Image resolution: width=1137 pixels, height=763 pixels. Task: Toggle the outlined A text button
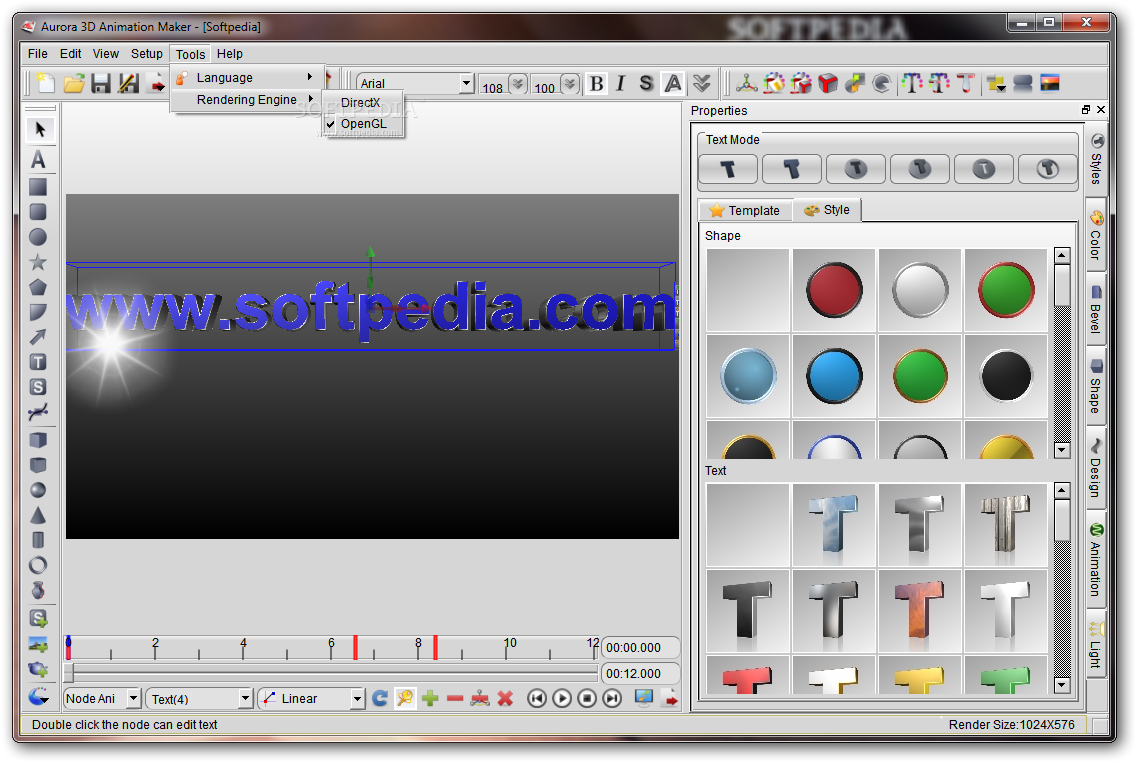(x=673, y=83)
